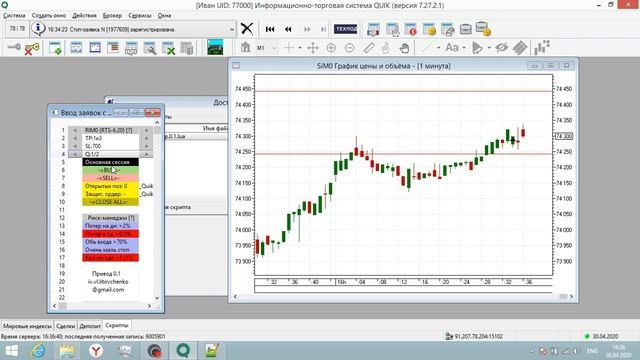Switch to the Депозит tab

point(90,326)
